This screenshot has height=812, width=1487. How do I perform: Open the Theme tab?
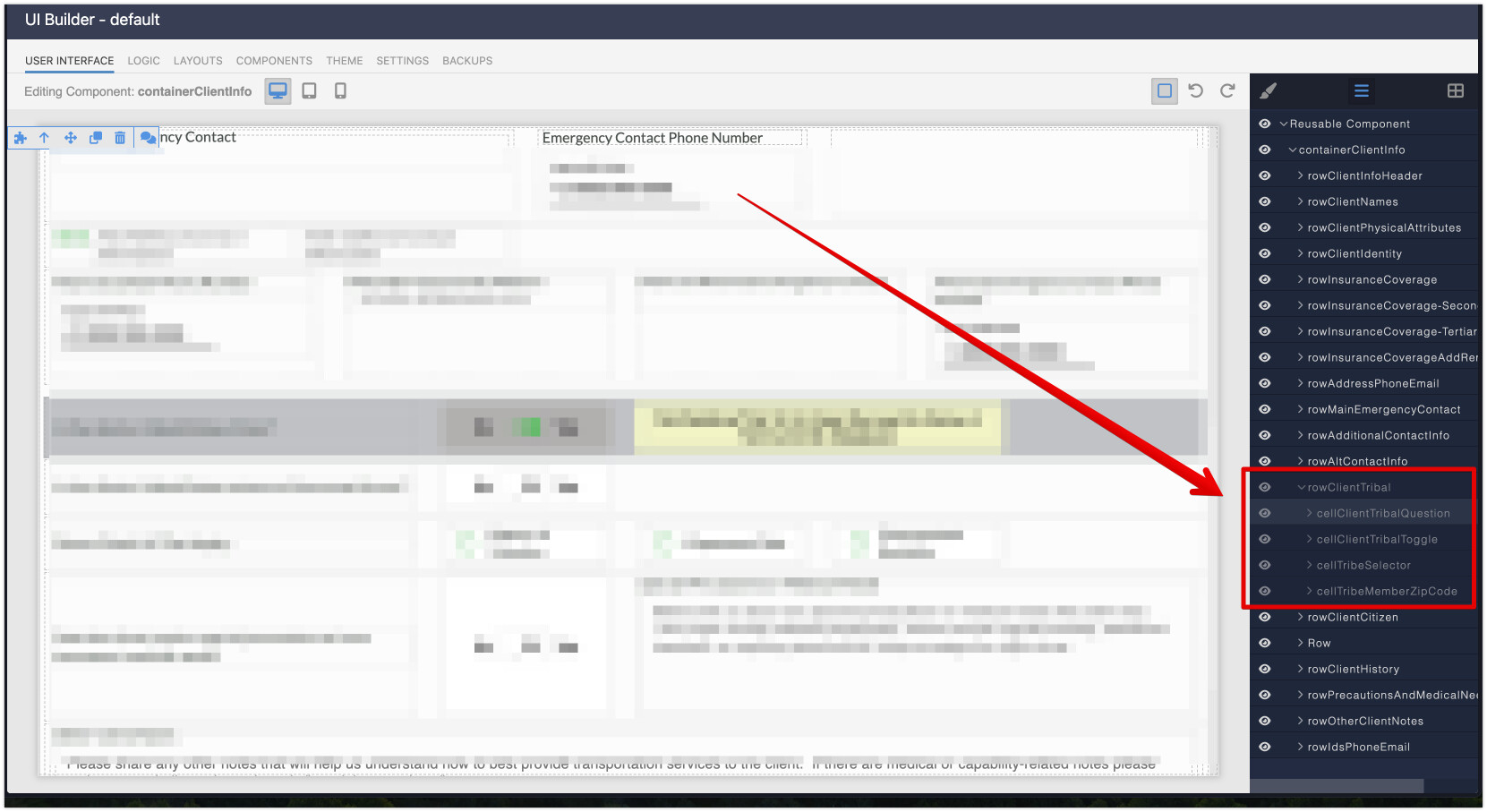pyautogui.click(x=344, y=61)
